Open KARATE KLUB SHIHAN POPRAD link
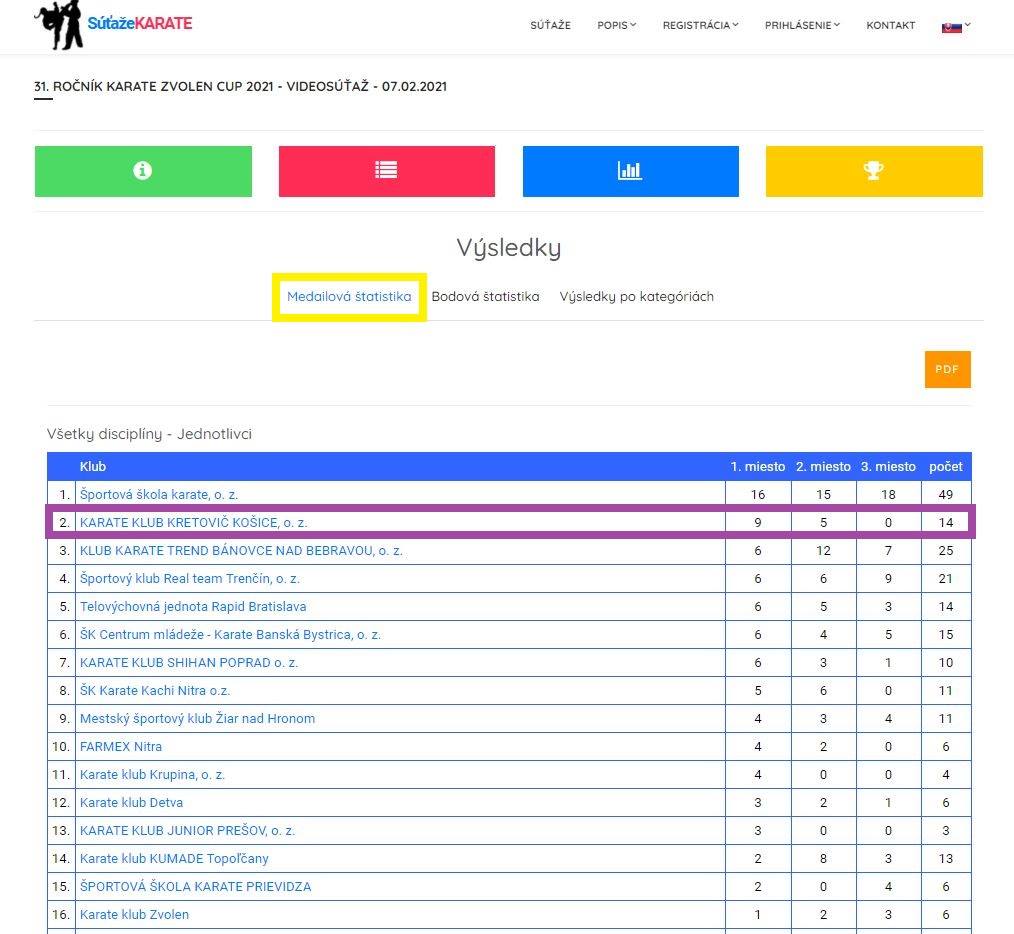The width and height of the screenshot is (1014, 934). [x=189, y=662]
